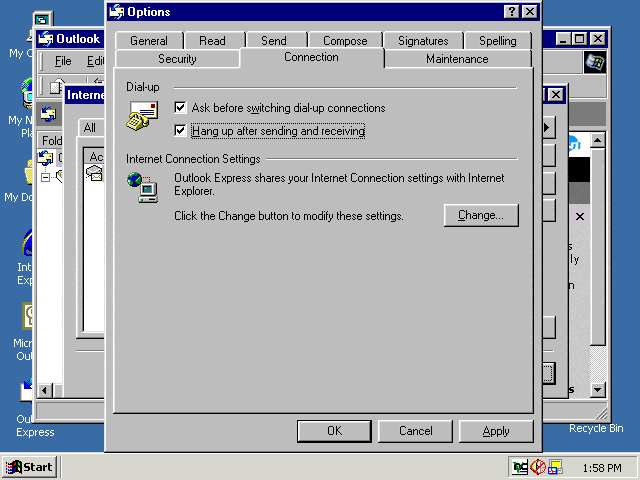Image resolution: width=640 pixels, height=480 pixels.
Task: Click Cancel in Options dialog
Action: (416, 431)
